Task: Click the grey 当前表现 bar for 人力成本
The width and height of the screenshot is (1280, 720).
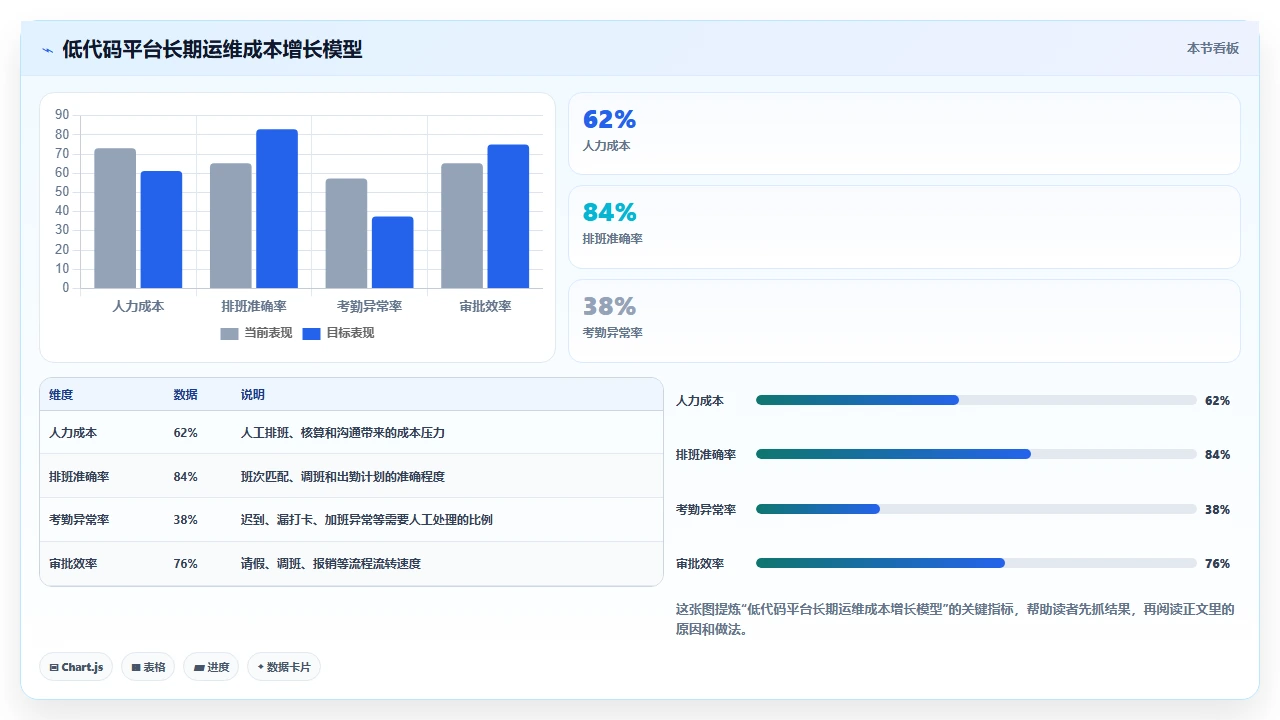Action: 115,218
